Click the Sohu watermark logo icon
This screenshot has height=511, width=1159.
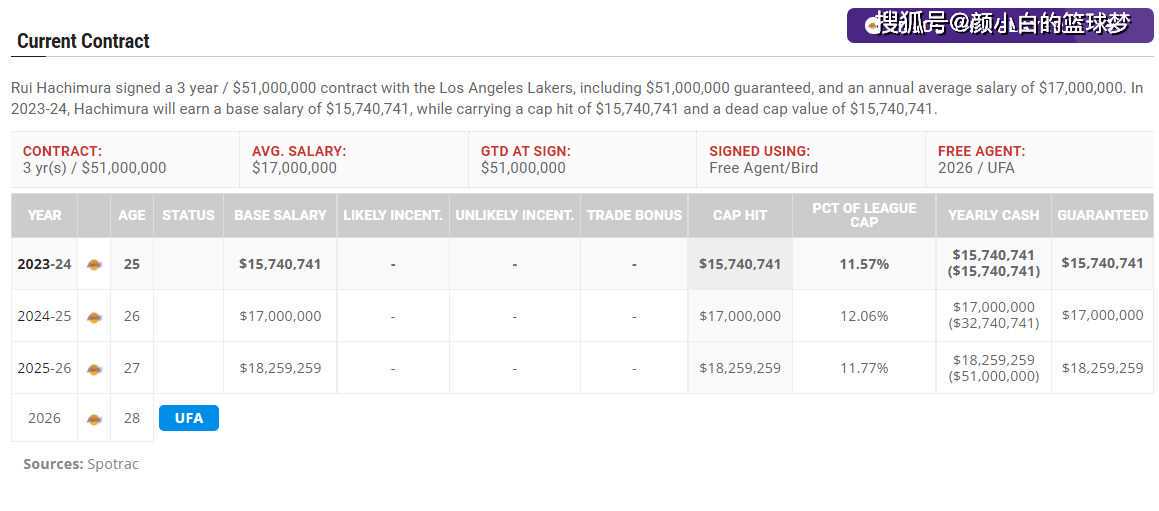pyautogui.click(x=871, y=25)
